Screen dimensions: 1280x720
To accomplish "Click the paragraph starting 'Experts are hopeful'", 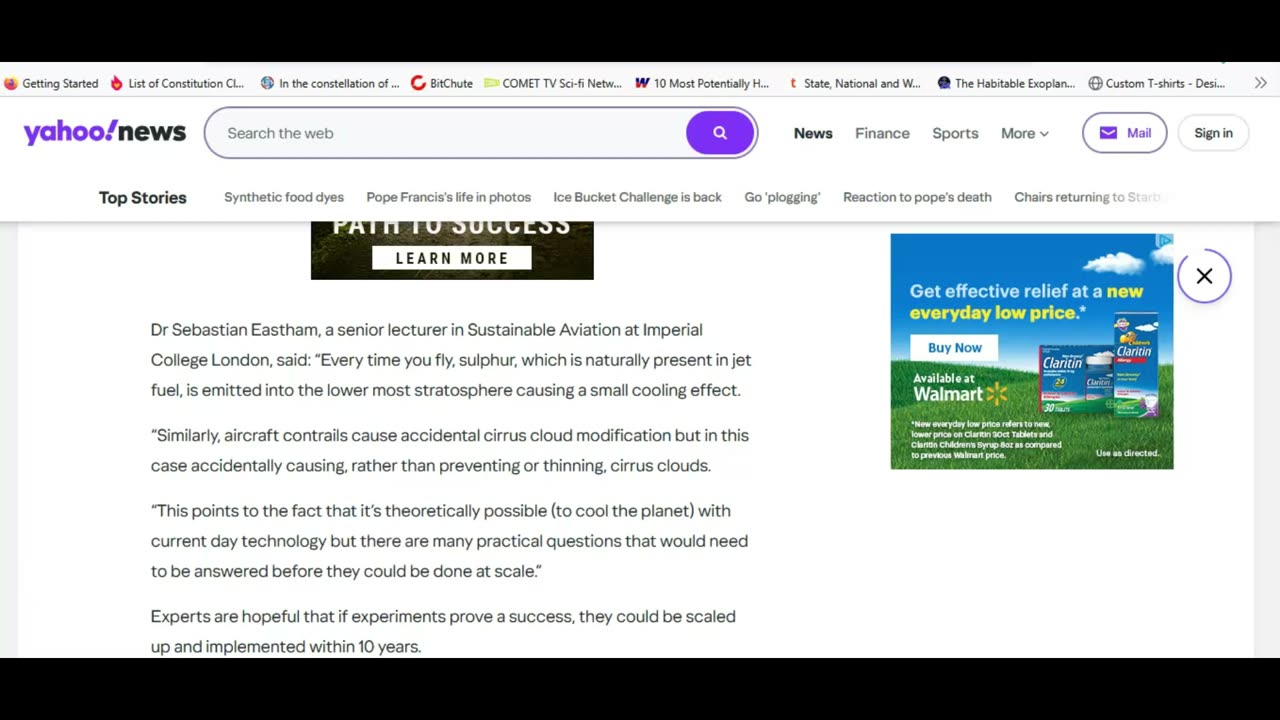I will (443, 631).
